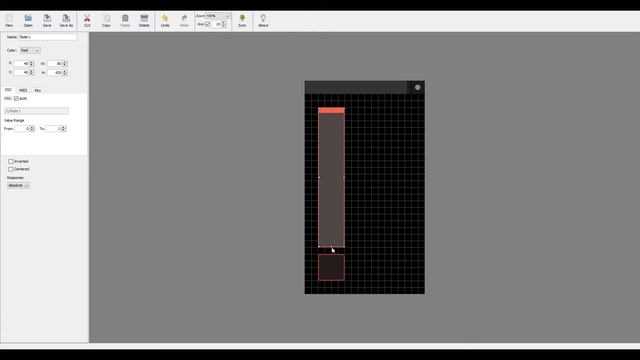Open the Color dropdown showing Red

click(x=30, y=50)
